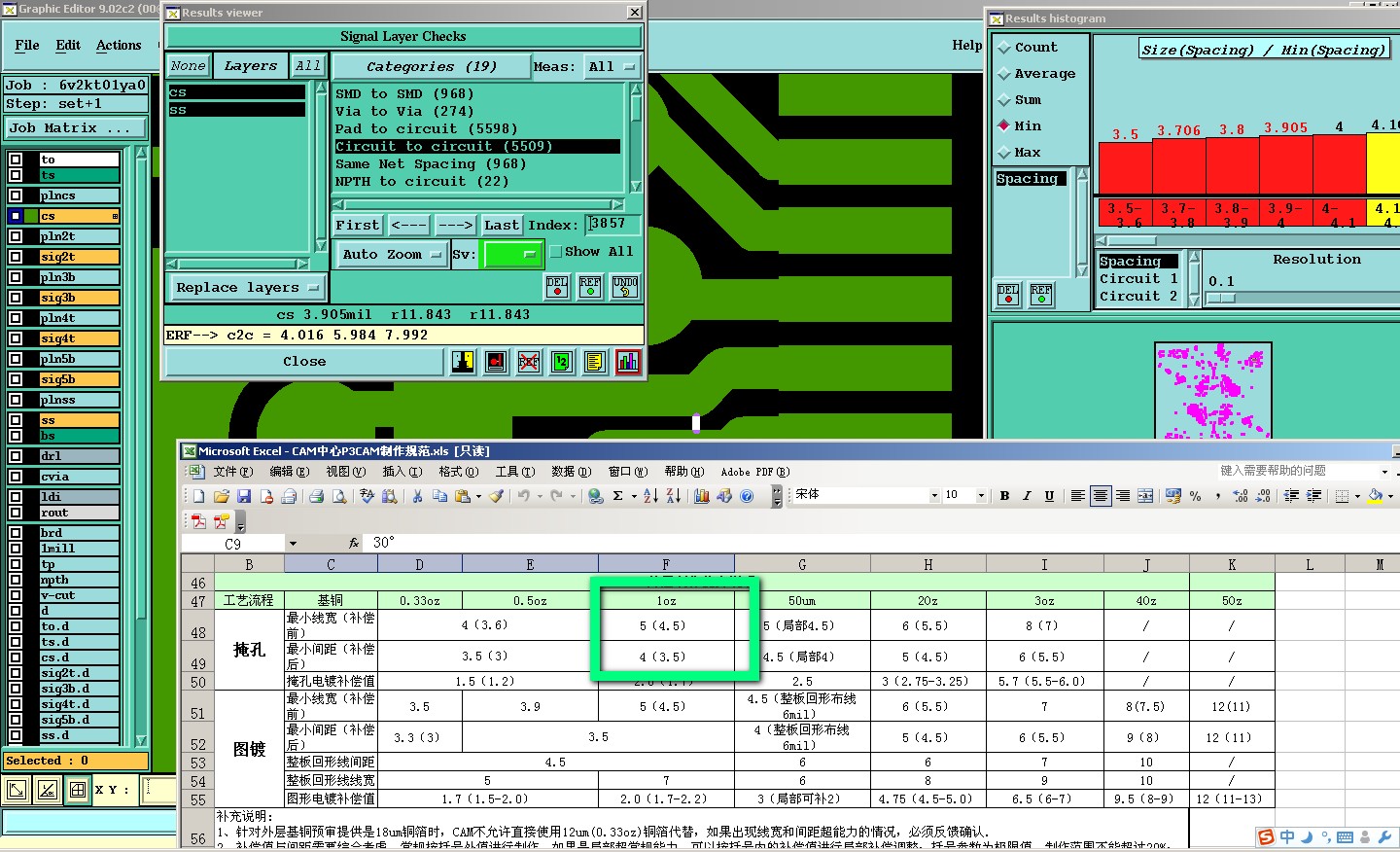
Task: Open the histogram chart icon in Results viewer
Action: (x=628, y=362)
